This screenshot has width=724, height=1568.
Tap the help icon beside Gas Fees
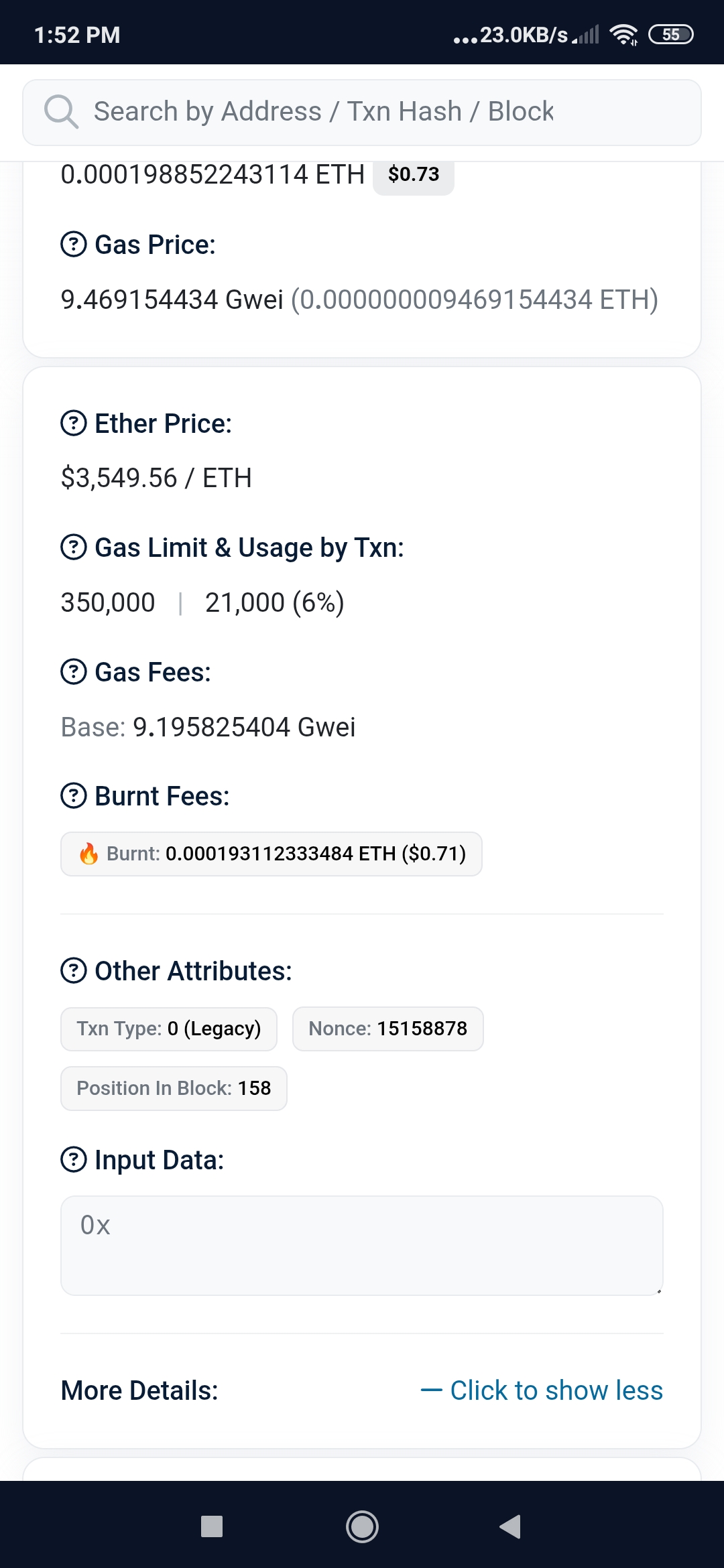pyautogui.click(x=74, y=672)
